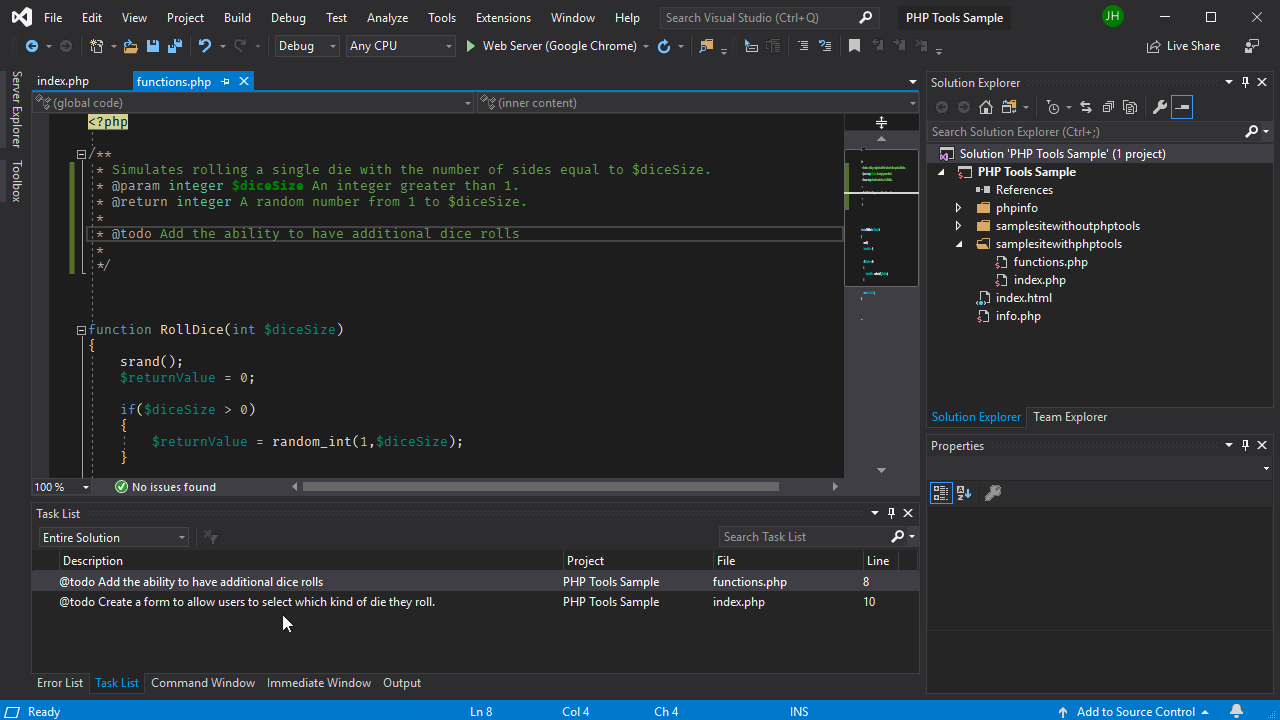Click the Save All toolbar icon
Image resolution: width=1280 pixels, height=720 pixels.
pyautogui.click(x=175, y=46)
